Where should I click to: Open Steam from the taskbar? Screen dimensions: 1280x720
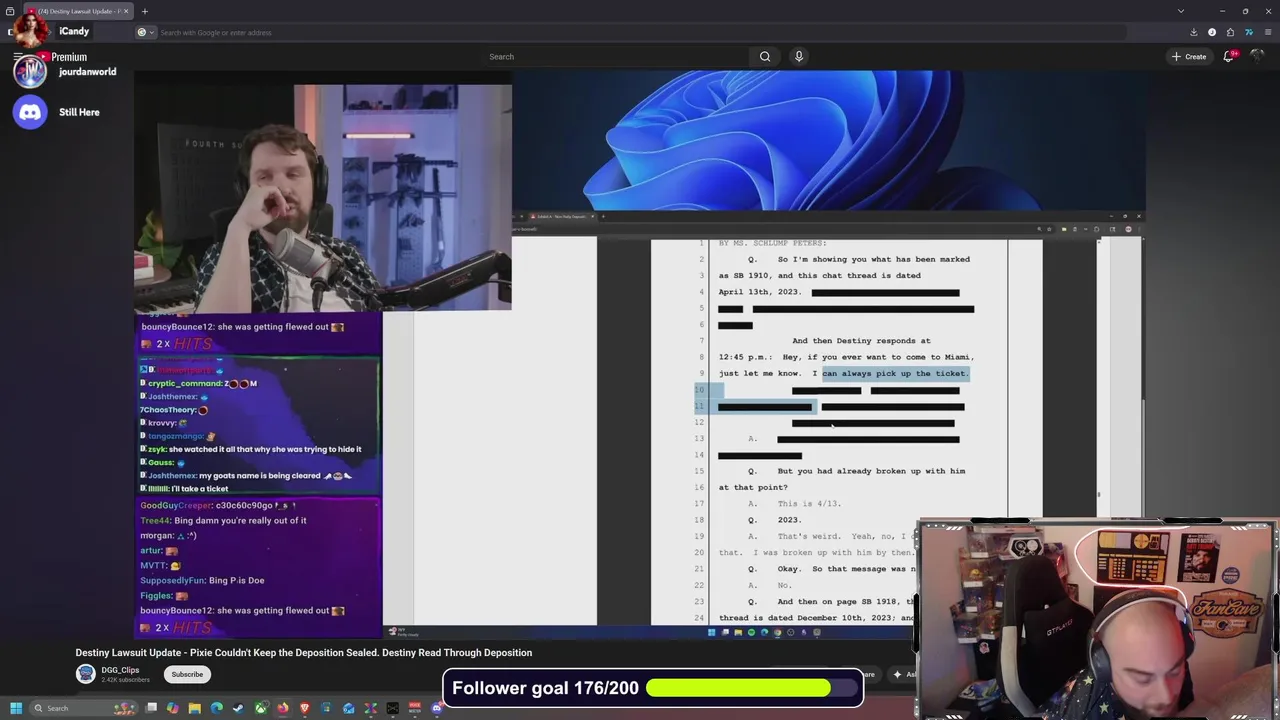(238, 708)
